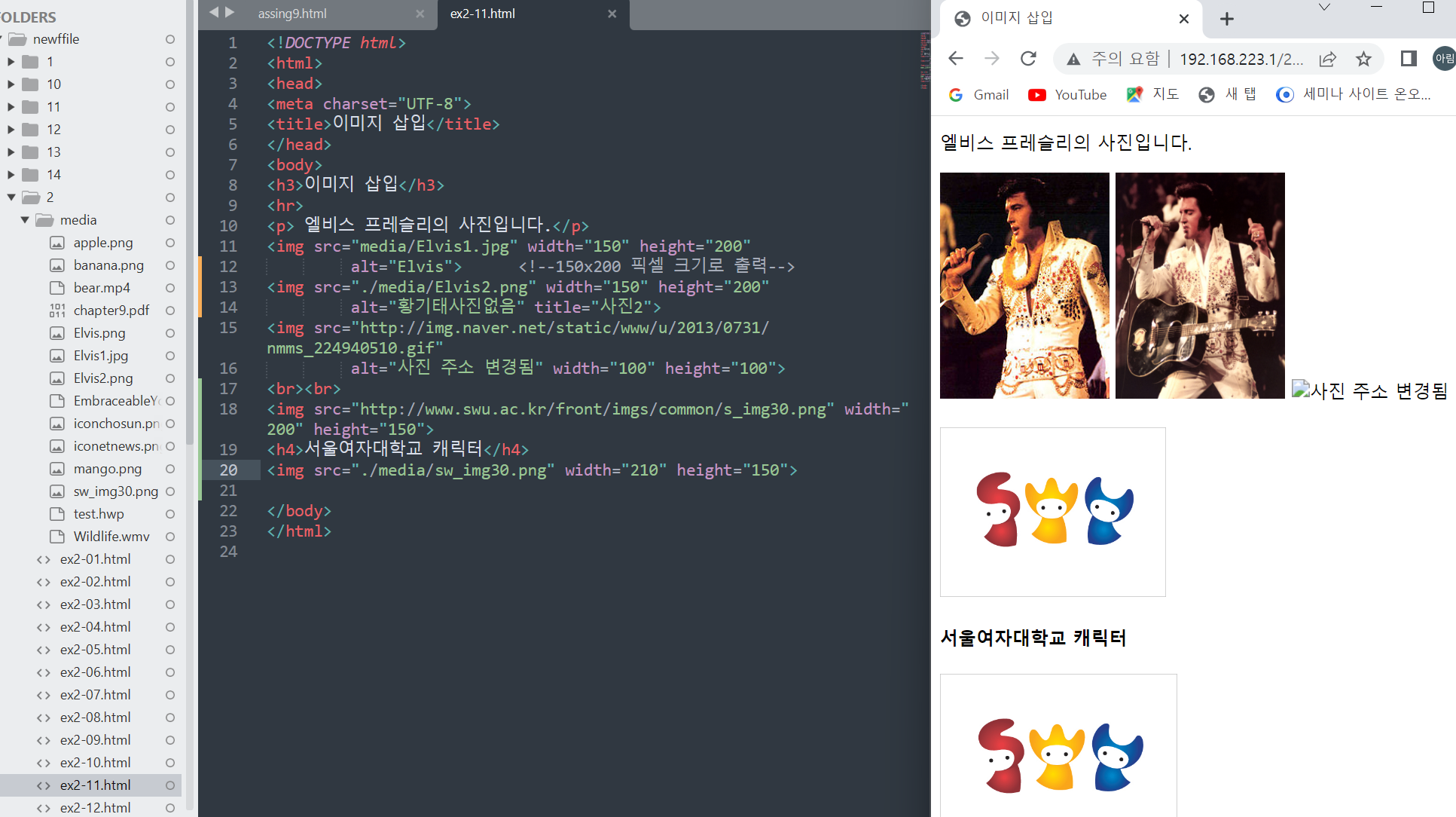Screen dimensions: 1456x817
Task: Open a new Chrome tab
Action: (1227, 19)
